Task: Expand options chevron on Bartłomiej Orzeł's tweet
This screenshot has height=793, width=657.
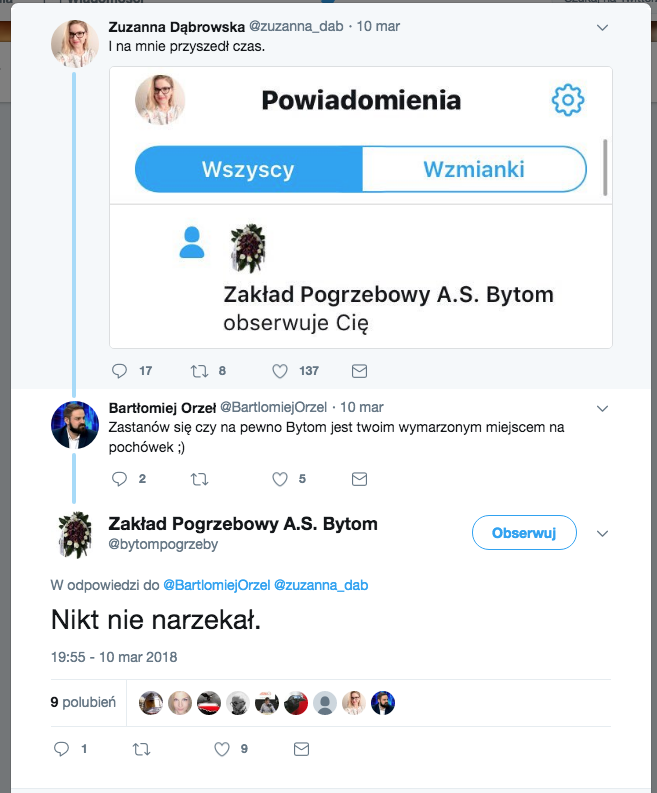Action: [x=602, y=408]
